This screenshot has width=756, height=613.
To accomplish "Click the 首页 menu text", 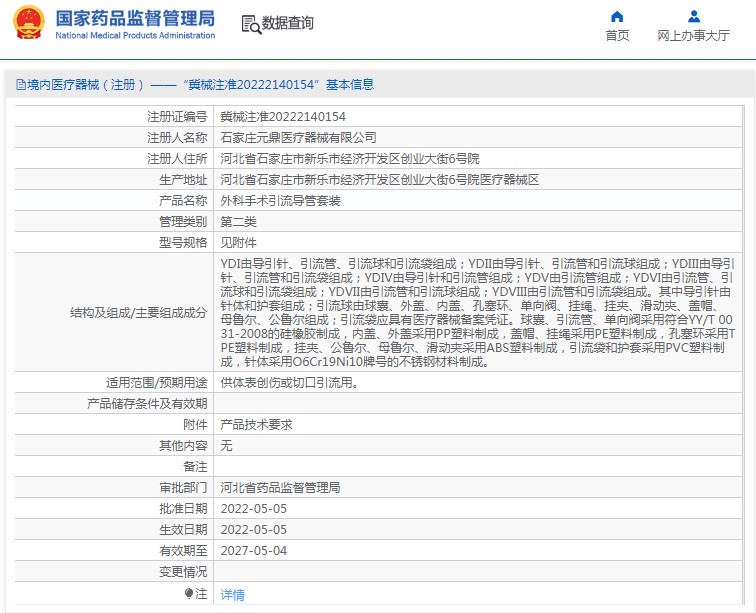I will pos(617,35).
